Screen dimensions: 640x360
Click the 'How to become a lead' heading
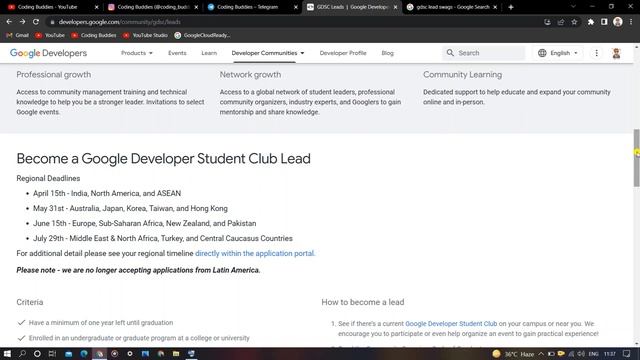coord(362,302)
